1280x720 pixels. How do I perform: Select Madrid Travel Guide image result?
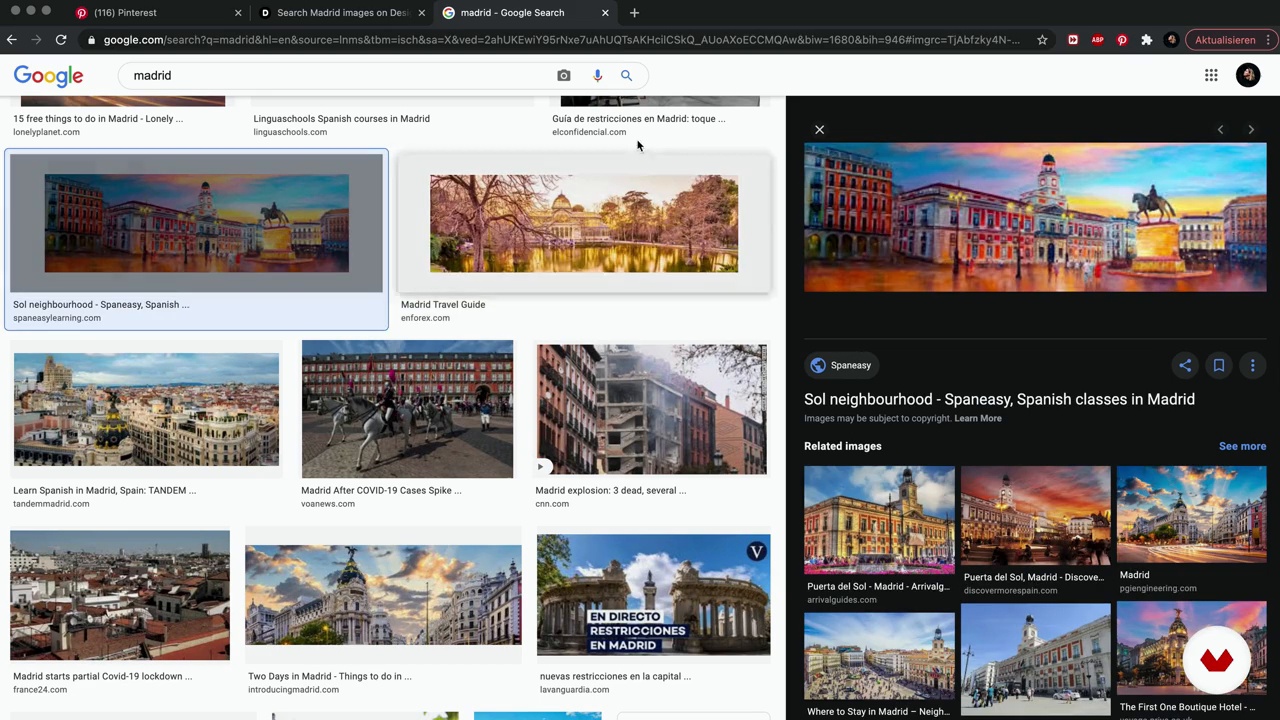584,223
